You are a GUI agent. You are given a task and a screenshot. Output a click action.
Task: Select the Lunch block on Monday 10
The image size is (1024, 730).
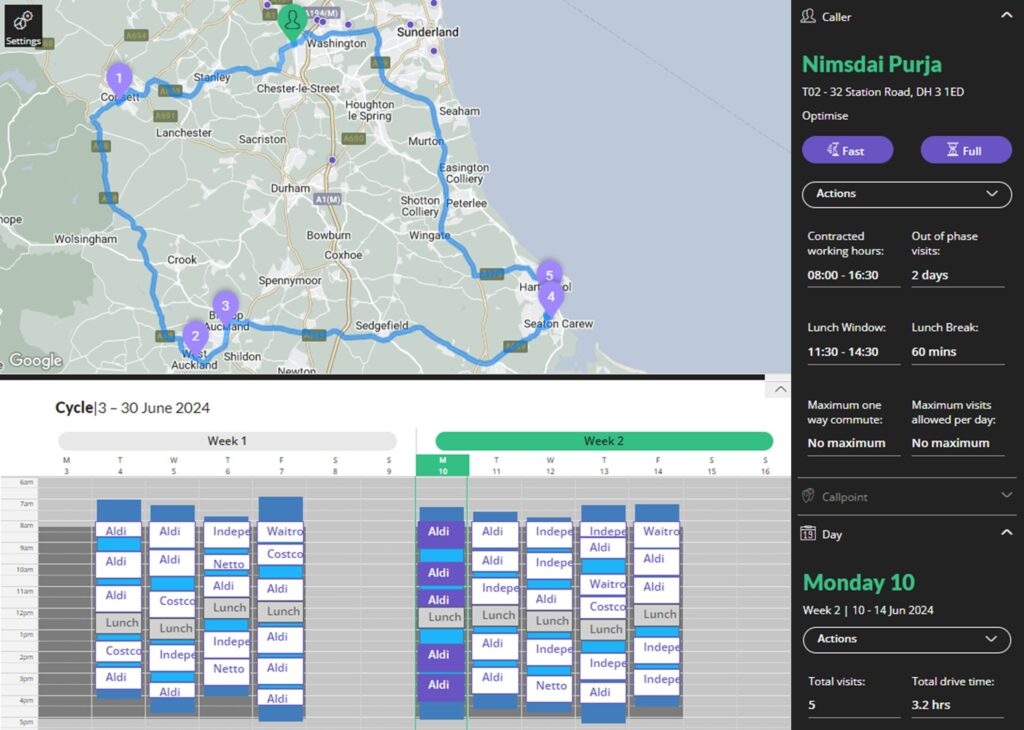[443, 617]
